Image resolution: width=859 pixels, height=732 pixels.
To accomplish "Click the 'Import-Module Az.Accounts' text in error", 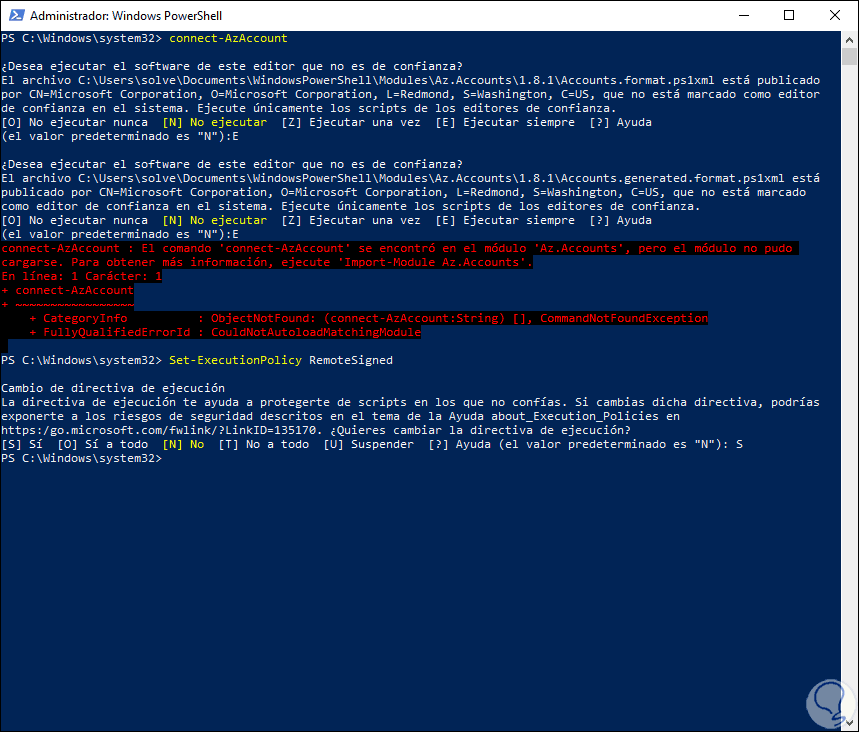I will [435, 262].
